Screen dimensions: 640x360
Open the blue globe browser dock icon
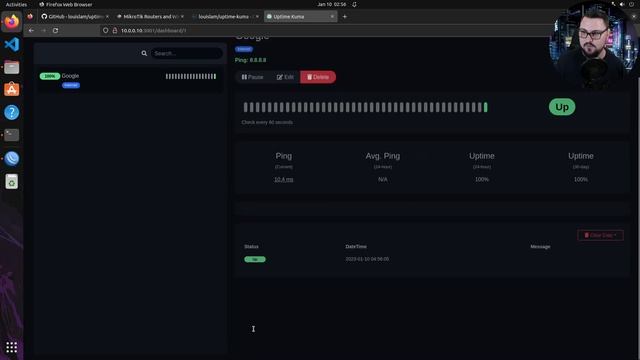pos(11,158)
